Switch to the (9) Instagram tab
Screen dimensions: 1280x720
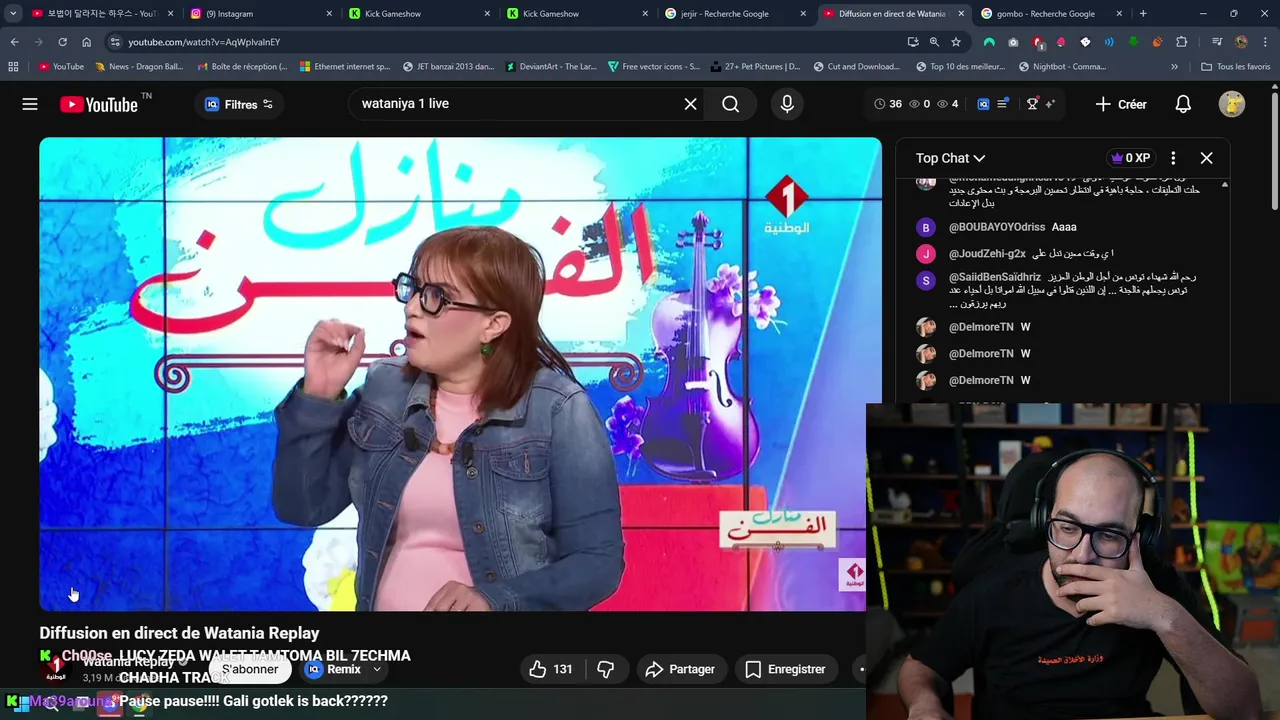click(260, 14)
